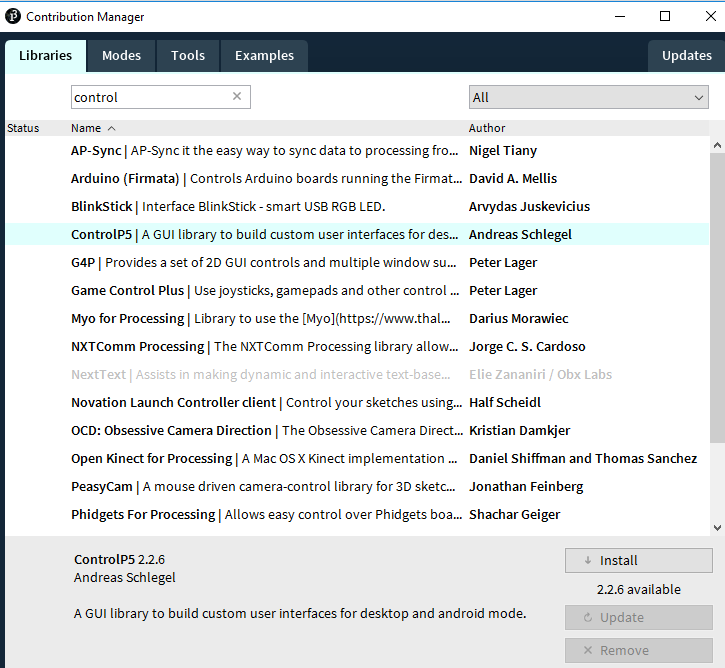This screenshot has width=725, height=668.
Task: Click author Jonathan Feinberg
Action: pos(526,487)
